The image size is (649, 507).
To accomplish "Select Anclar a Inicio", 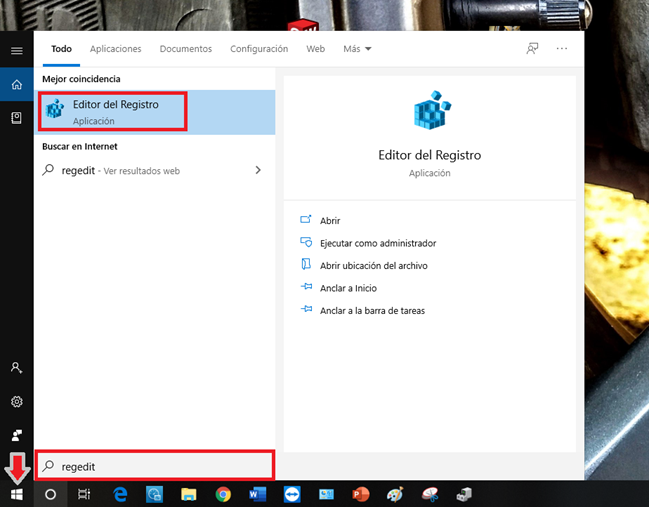I will pyautogui.click(x=348, y=288).
